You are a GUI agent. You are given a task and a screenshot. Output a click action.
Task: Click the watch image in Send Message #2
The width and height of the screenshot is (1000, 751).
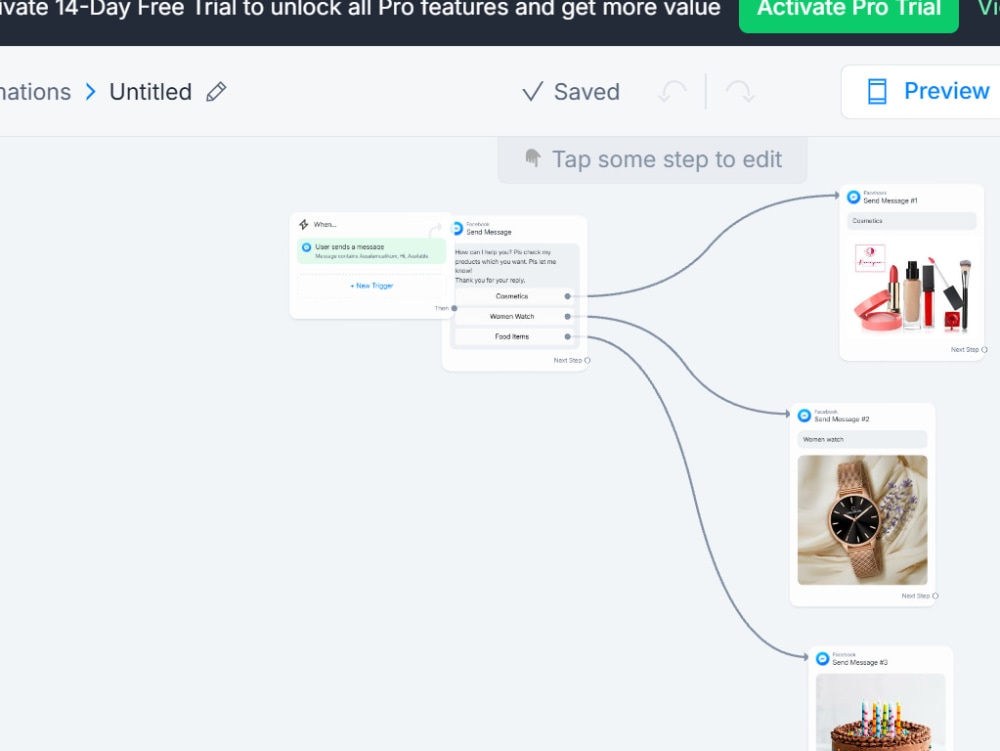(862, 520)
